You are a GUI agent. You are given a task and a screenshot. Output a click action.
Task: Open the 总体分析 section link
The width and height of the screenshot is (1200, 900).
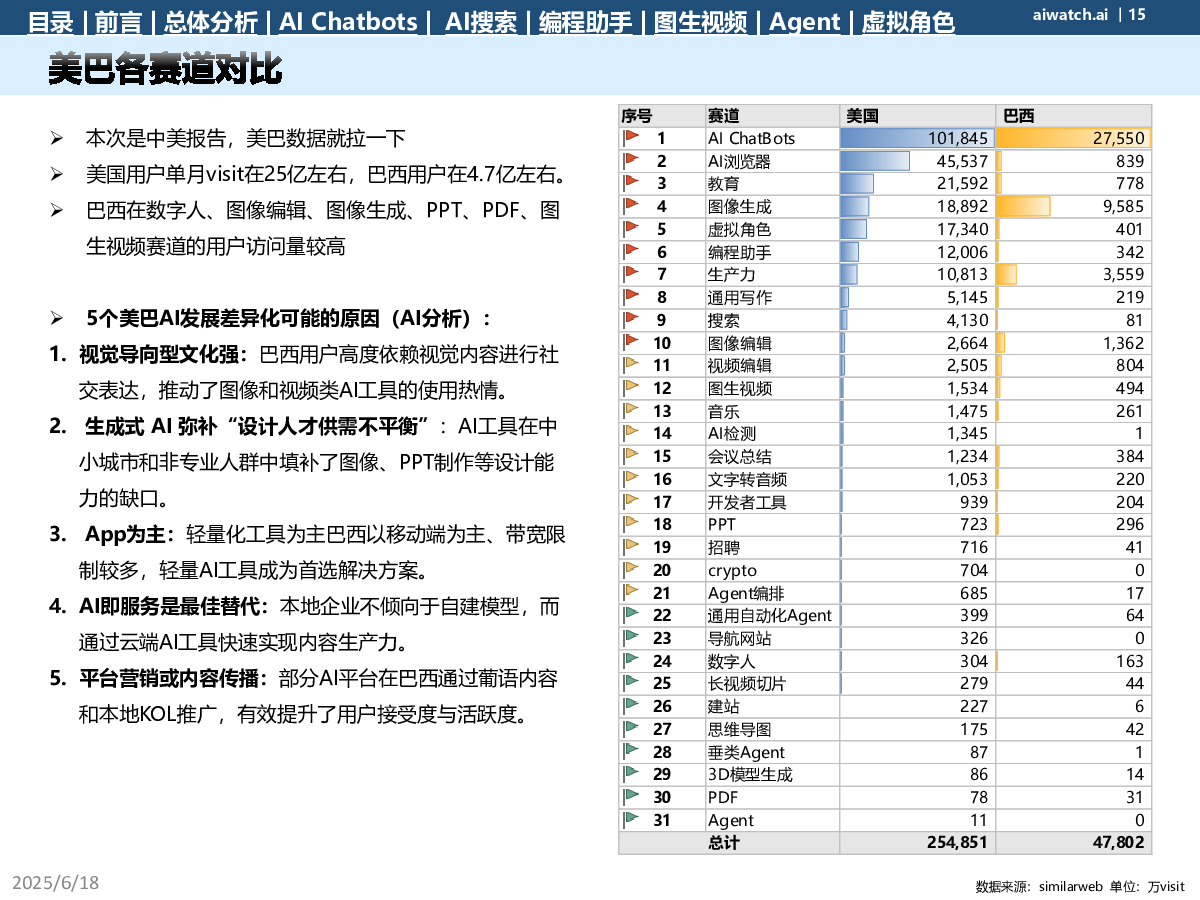click(x=210, y=21)
